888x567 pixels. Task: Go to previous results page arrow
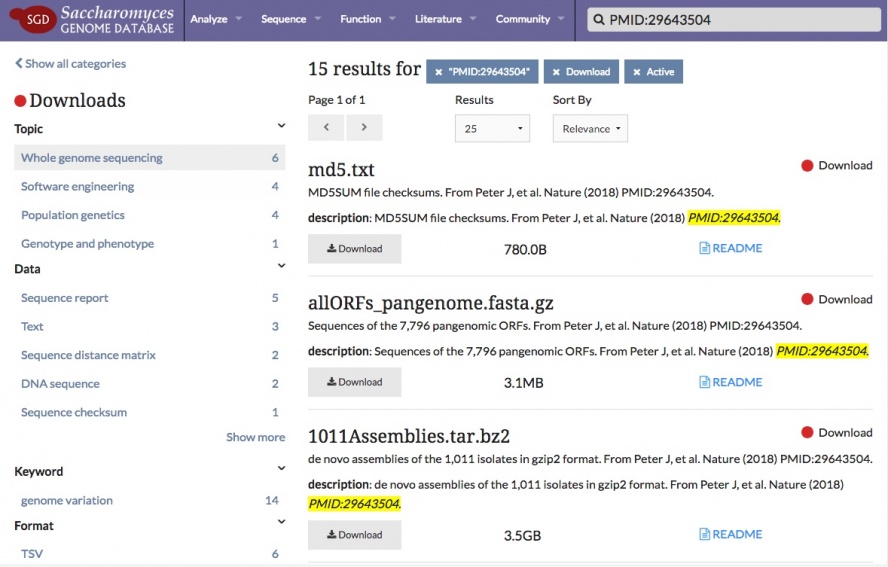click(326, 127)
